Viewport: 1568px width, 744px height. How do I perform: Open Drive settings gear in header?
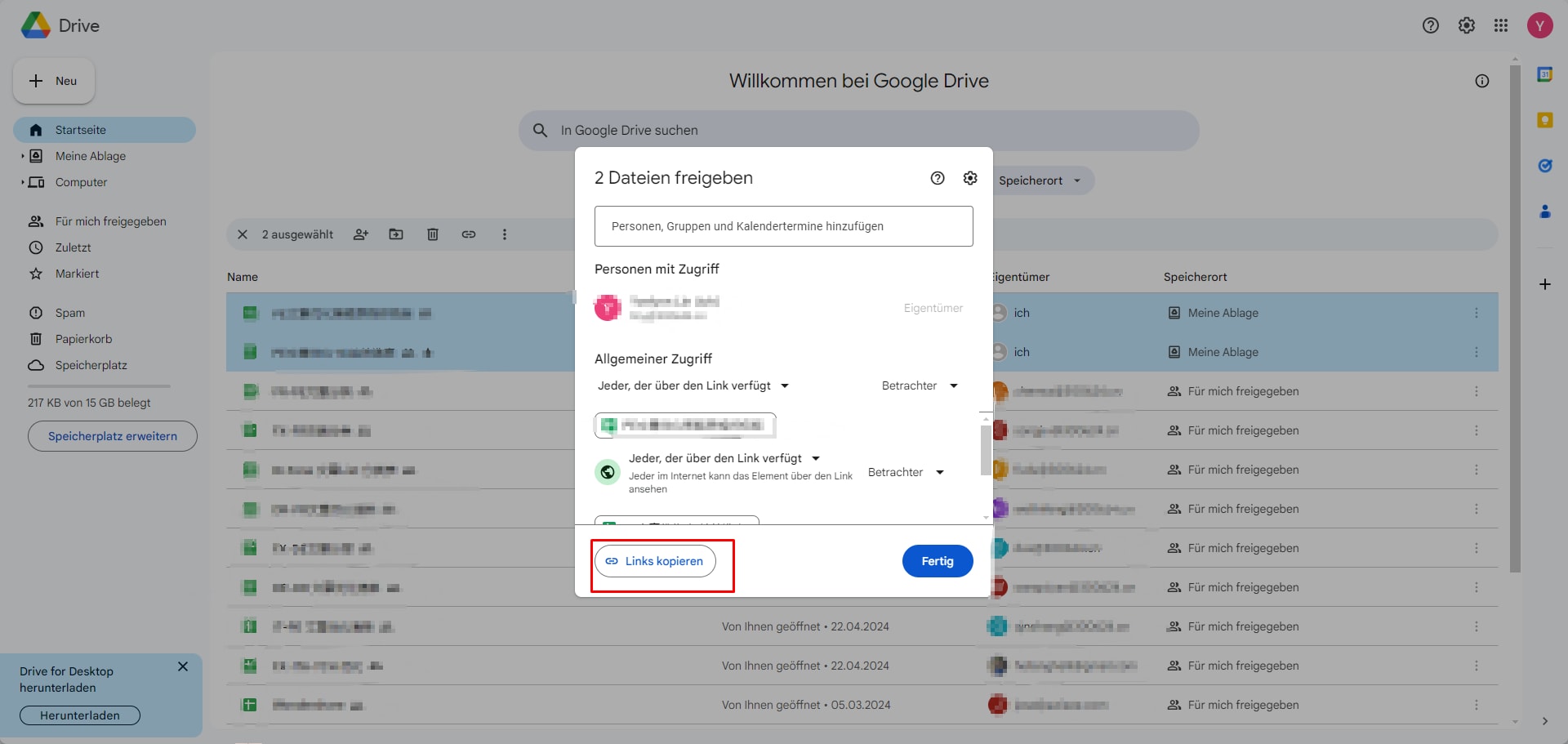1466,25
